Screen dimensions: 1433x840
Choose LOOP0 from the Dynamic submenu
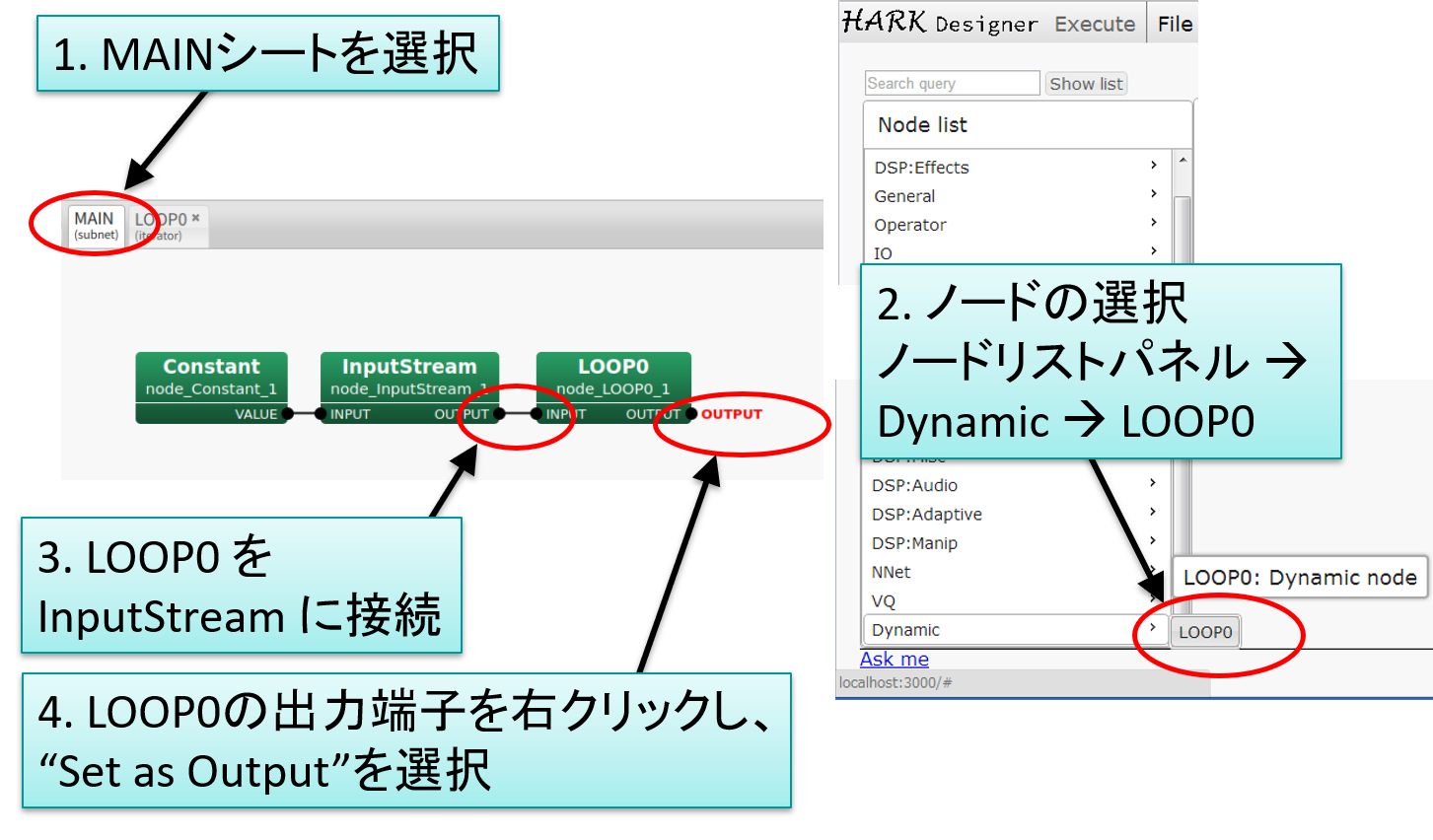1205,632
